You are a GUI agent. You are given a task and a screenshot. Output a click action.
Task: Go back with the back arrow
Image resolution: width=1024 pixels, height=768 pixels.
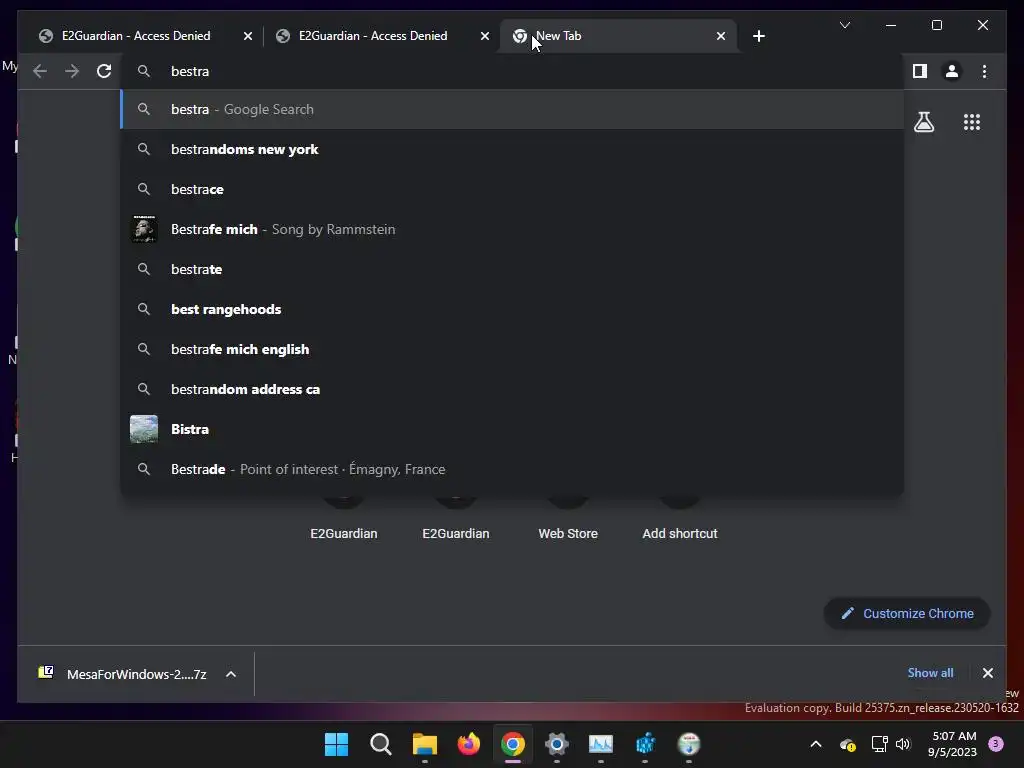(x=40, y=71)
